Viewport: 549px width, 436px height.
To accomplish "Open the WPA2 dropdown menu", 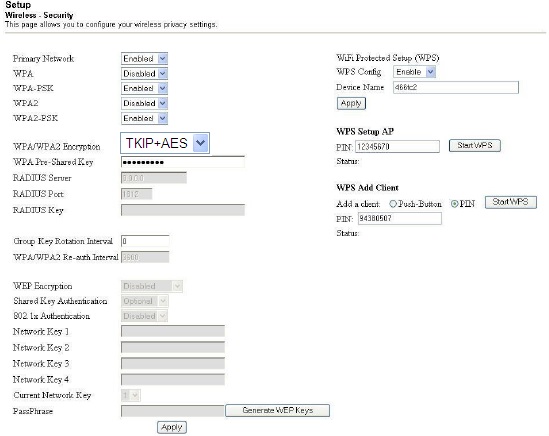I will click(144, 103).
